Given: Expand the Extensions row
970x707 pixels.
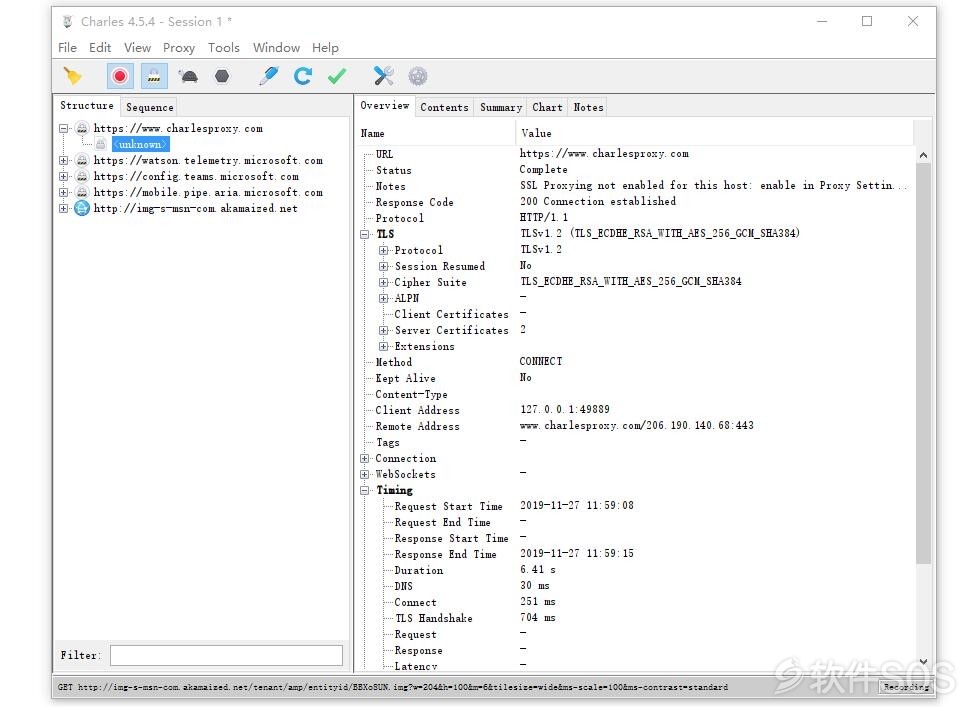Looking at the screenshot, I should (384, 346).
